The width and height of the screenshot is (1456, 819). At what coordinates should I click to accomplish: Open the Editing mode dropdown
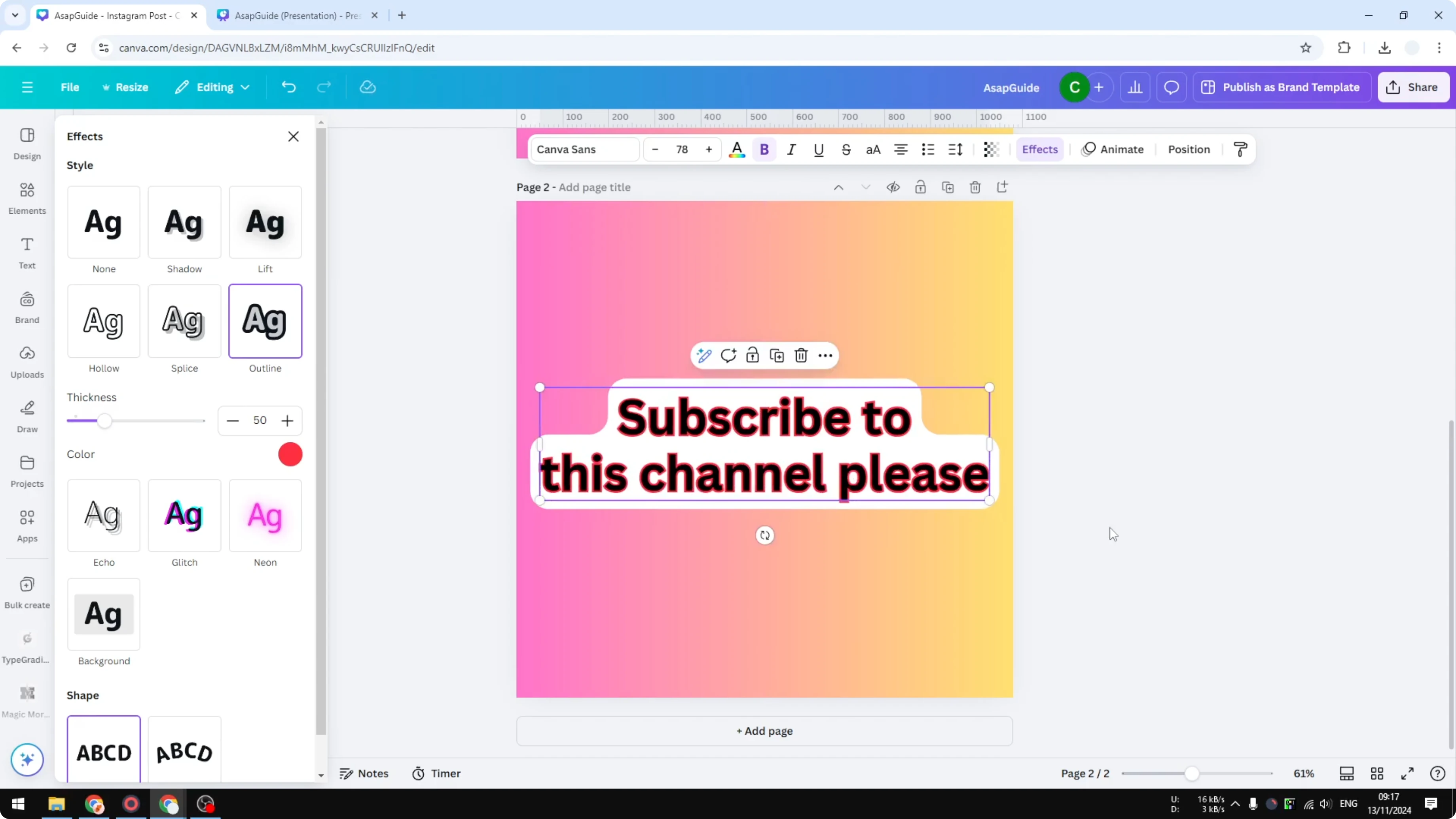point(212,87)
